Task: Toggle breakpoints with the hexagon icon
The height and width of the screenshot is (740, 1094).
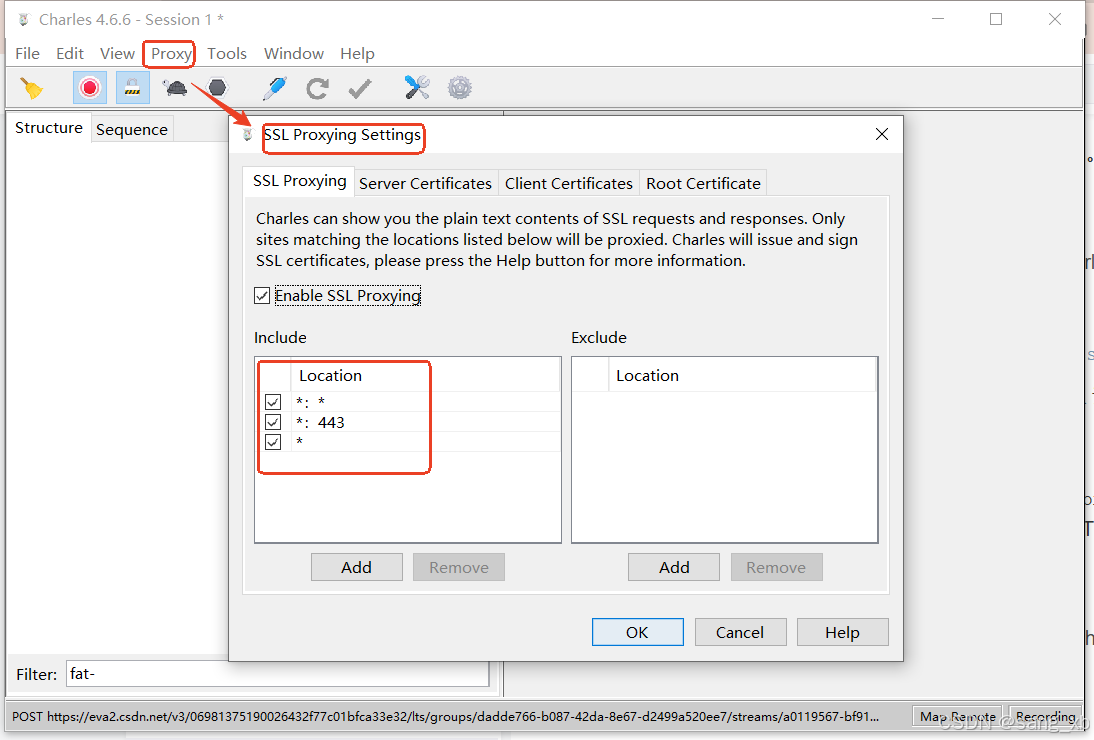Action: pyautogui.click(x=218, y=88)
